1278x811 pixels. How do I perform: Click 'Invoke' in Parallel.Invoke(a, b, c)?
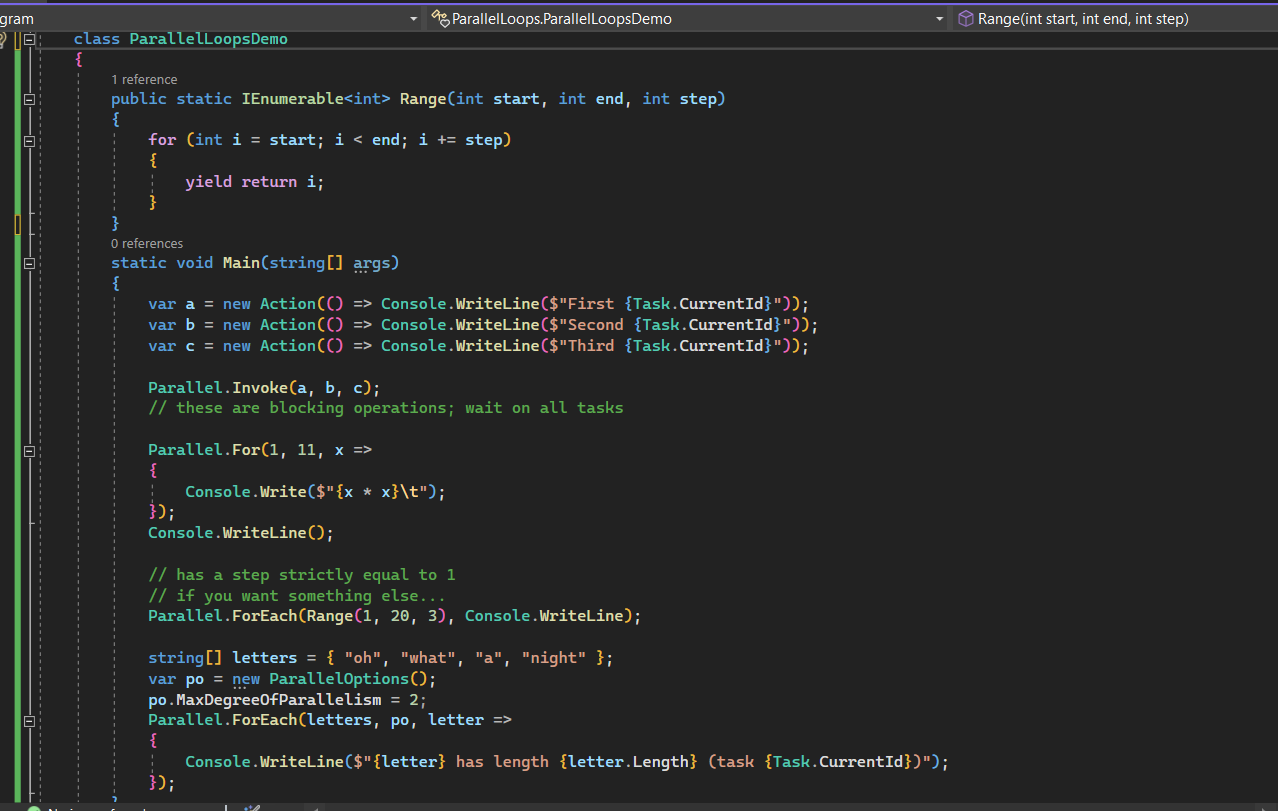click(260, 387)
